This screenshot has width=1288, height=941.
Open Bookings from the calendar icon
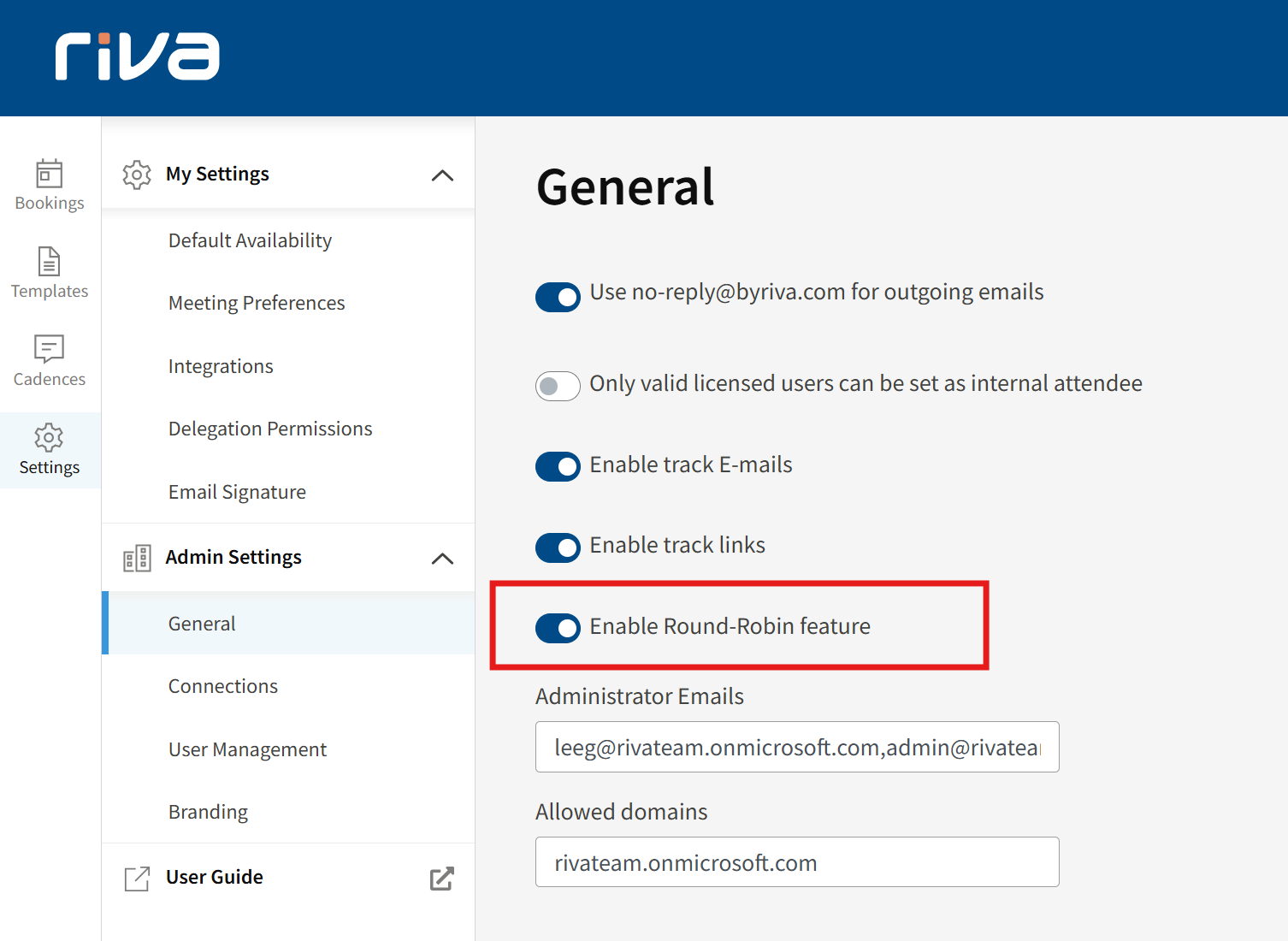50,174
